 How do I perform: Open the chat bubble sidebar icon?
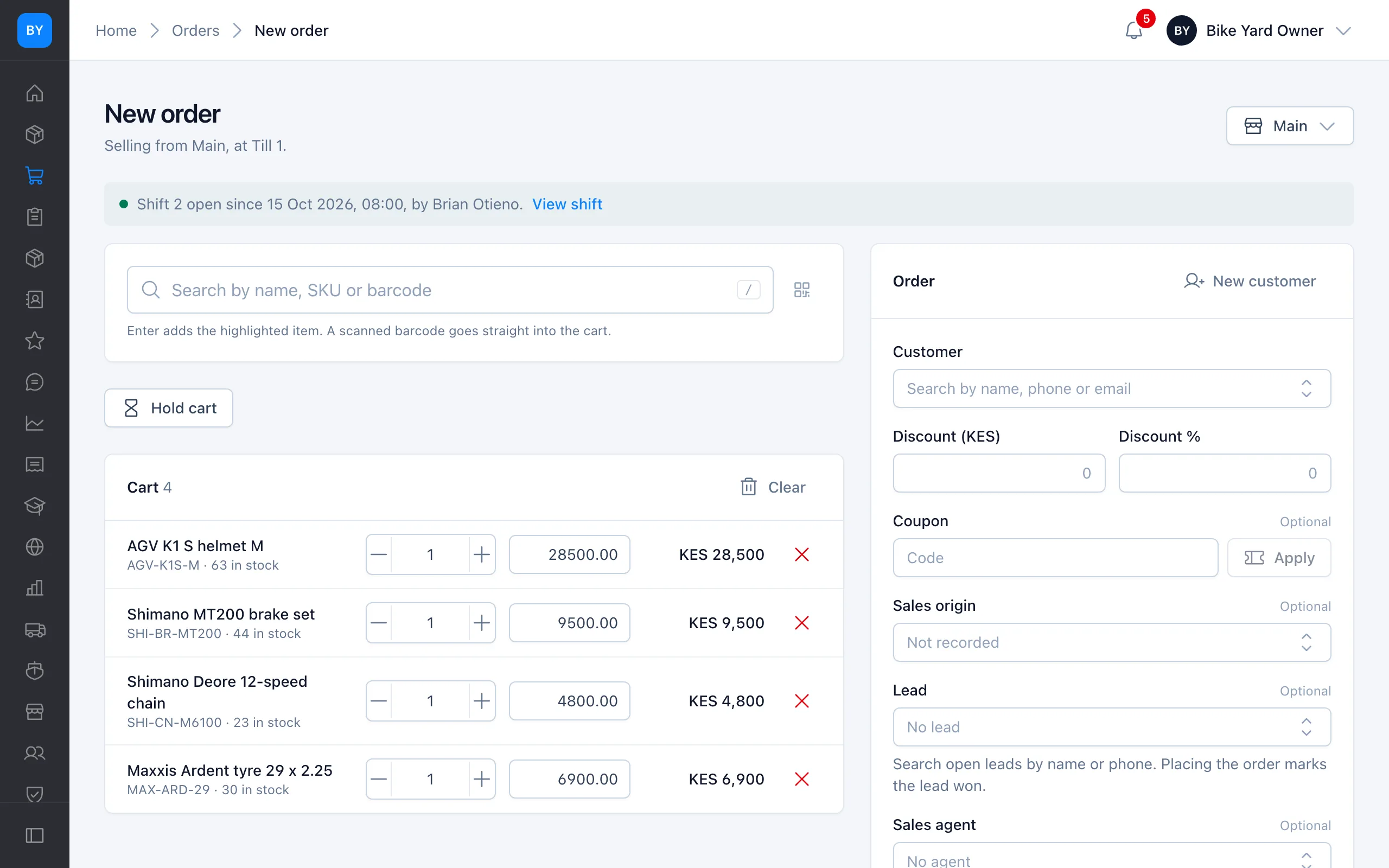coord(34,382)
